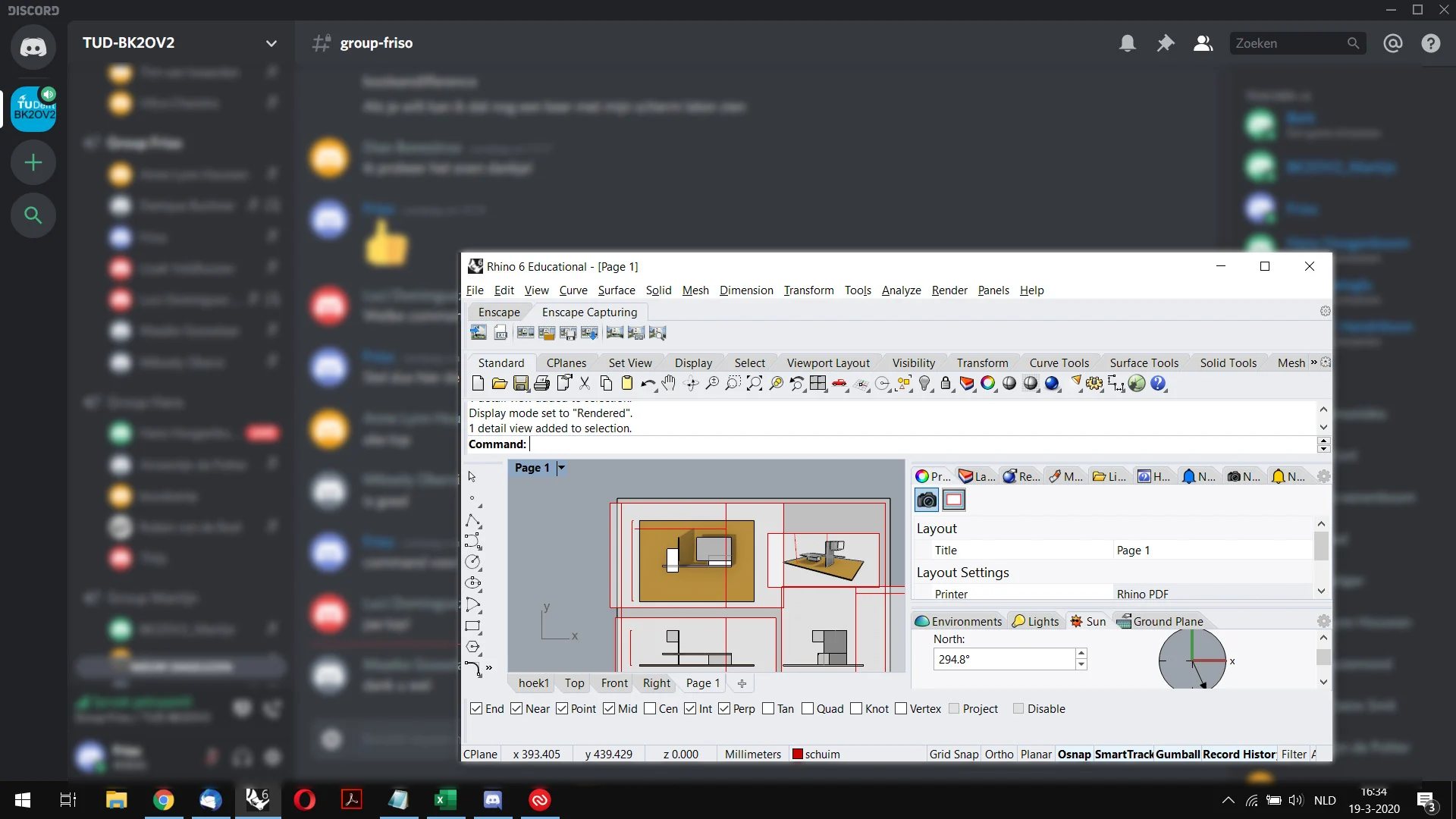Increase the North angle stepper
The height and width of the screenshot is (819, 1456).
[x=1081, y=654]
